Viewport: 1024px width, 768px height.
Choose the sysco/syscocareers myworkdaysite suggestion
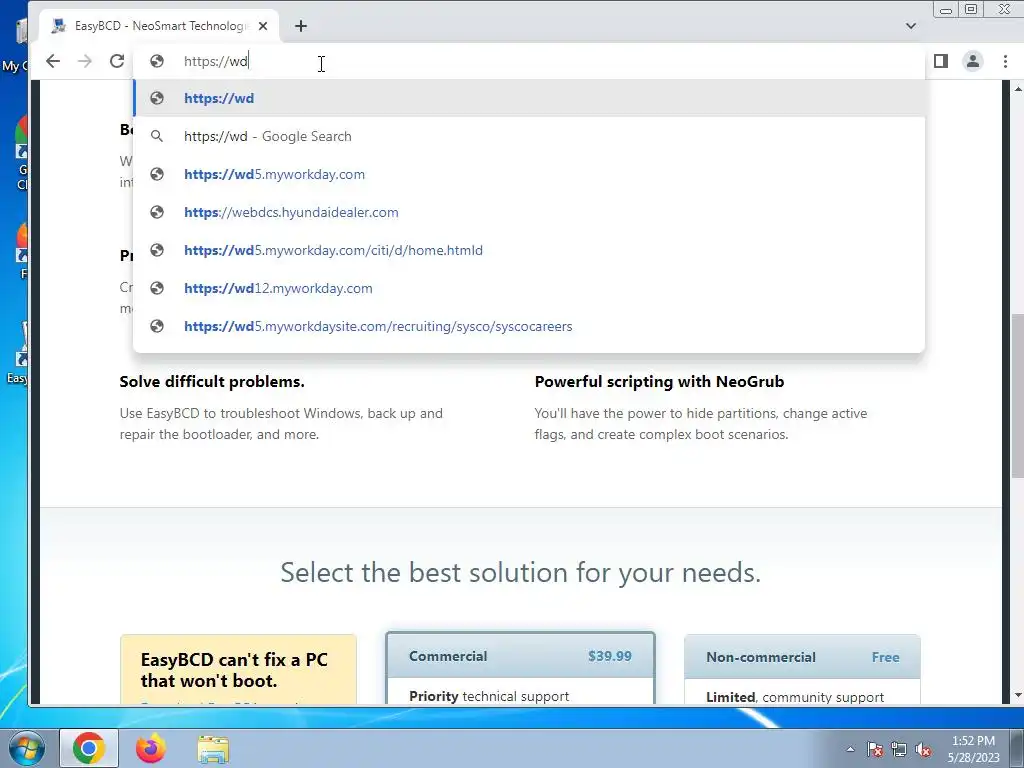[529, 327]
